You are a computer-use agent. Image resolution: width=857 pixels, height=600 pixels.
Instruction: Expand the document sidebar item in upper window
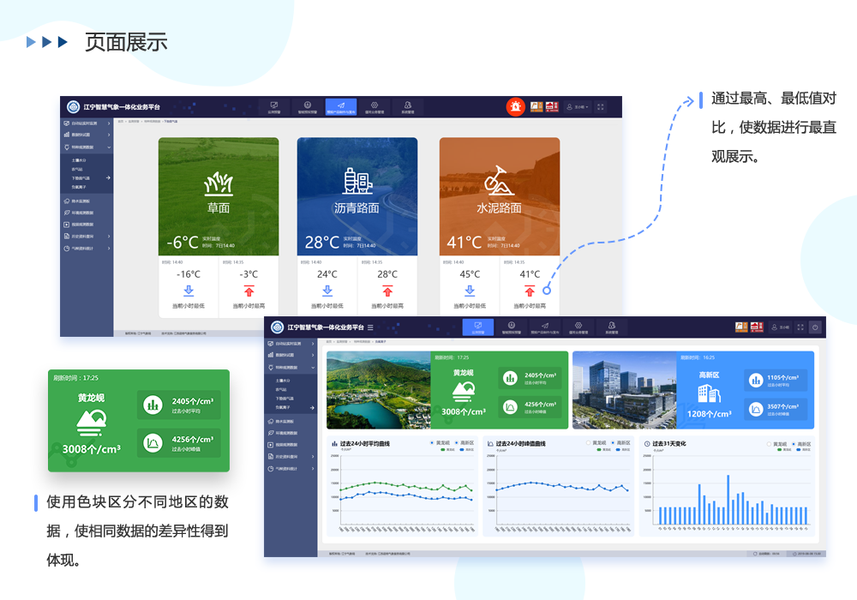coord(87,237)
